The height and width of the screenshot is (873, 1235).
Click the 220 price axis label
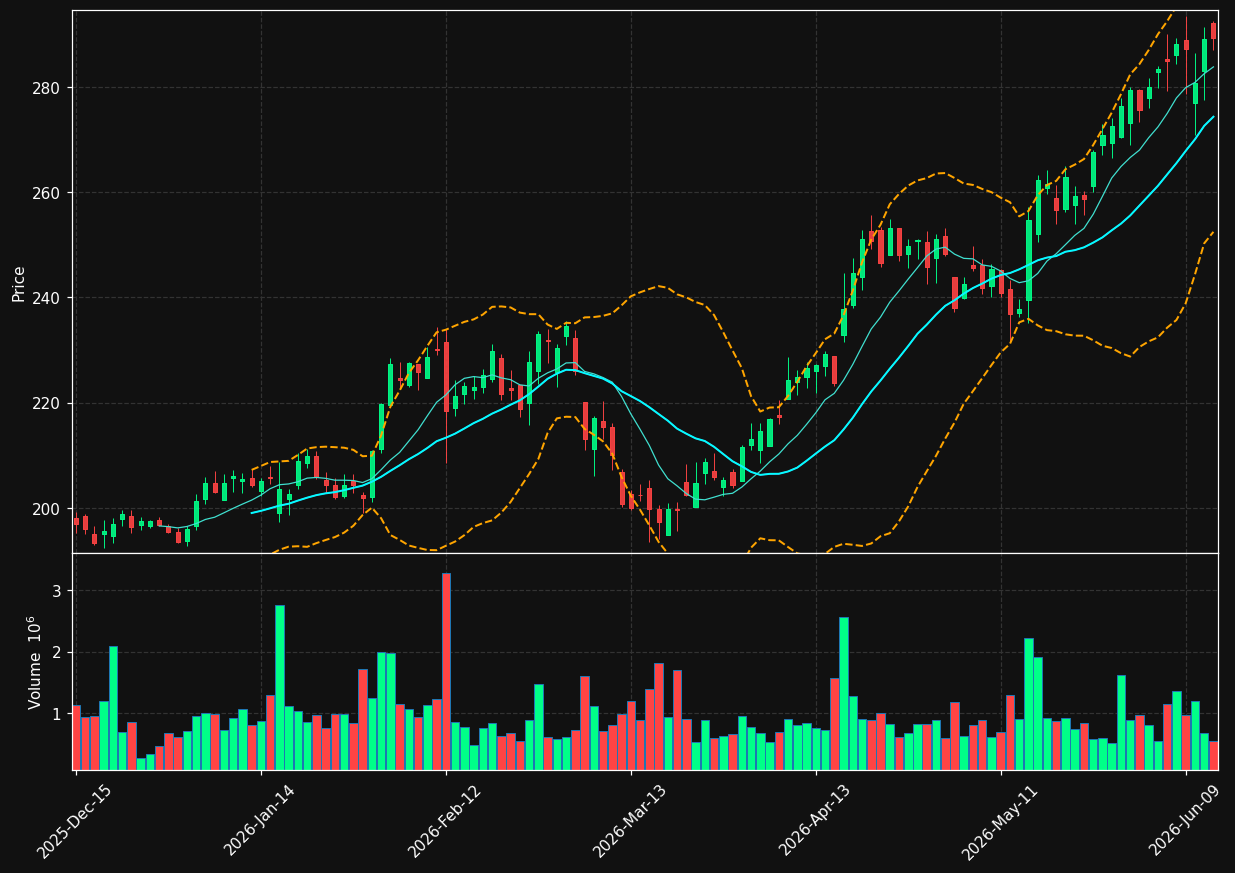coord(48,403)
